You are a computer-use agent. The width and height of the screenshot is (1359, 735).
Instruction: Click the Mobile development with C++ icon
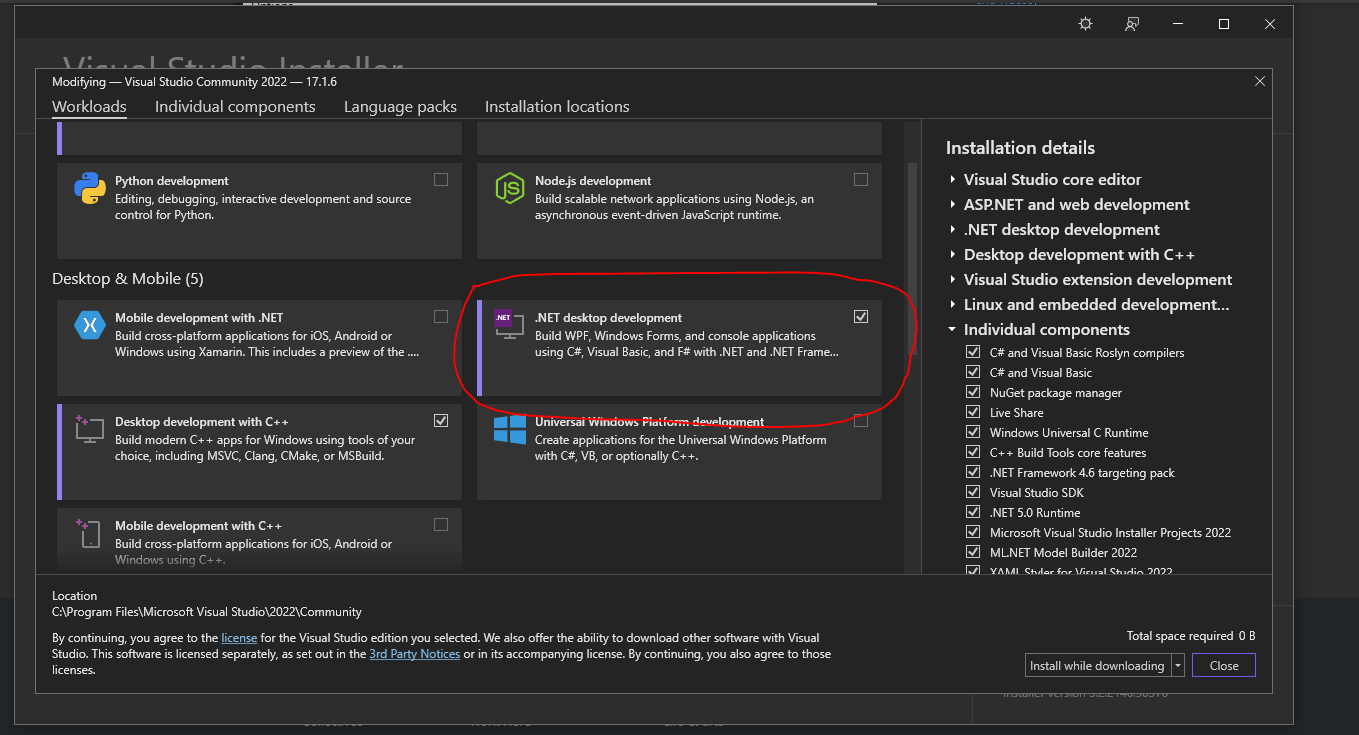click(x=90, y=533)
